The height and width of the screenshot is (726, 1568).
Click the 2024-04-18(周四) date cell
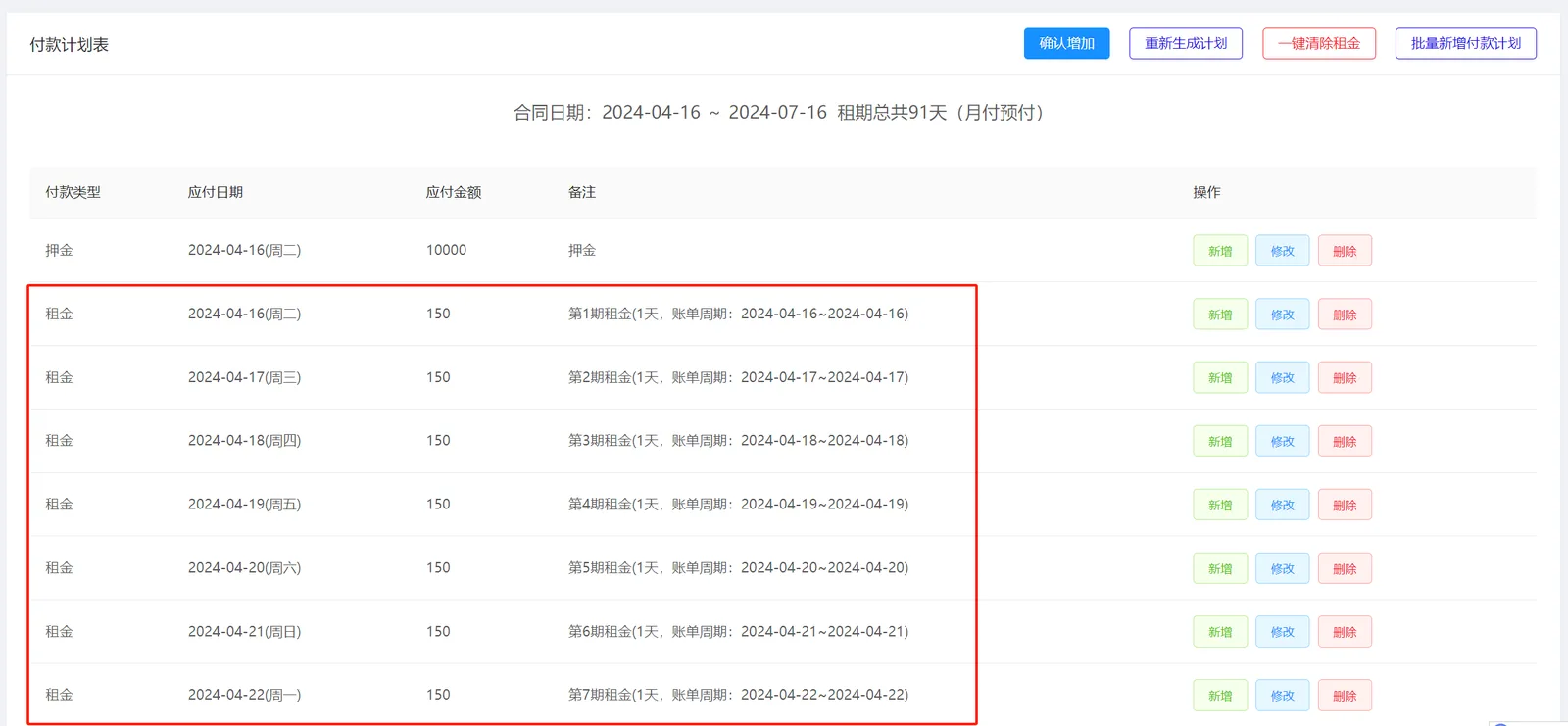click(x=244, y=441)
